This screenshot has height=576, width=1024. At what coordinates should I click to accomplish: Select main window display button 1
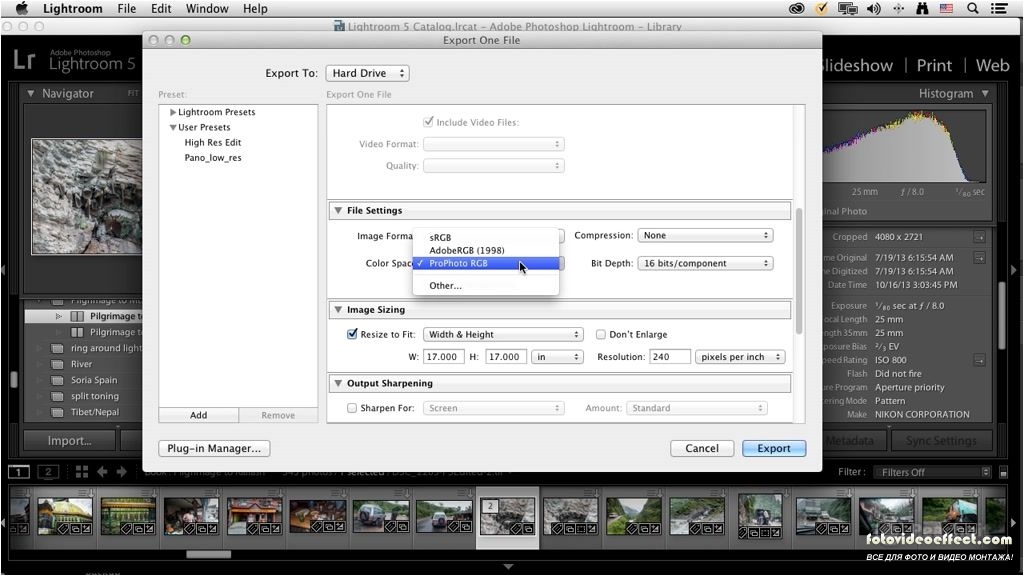(x=19, y=472)
